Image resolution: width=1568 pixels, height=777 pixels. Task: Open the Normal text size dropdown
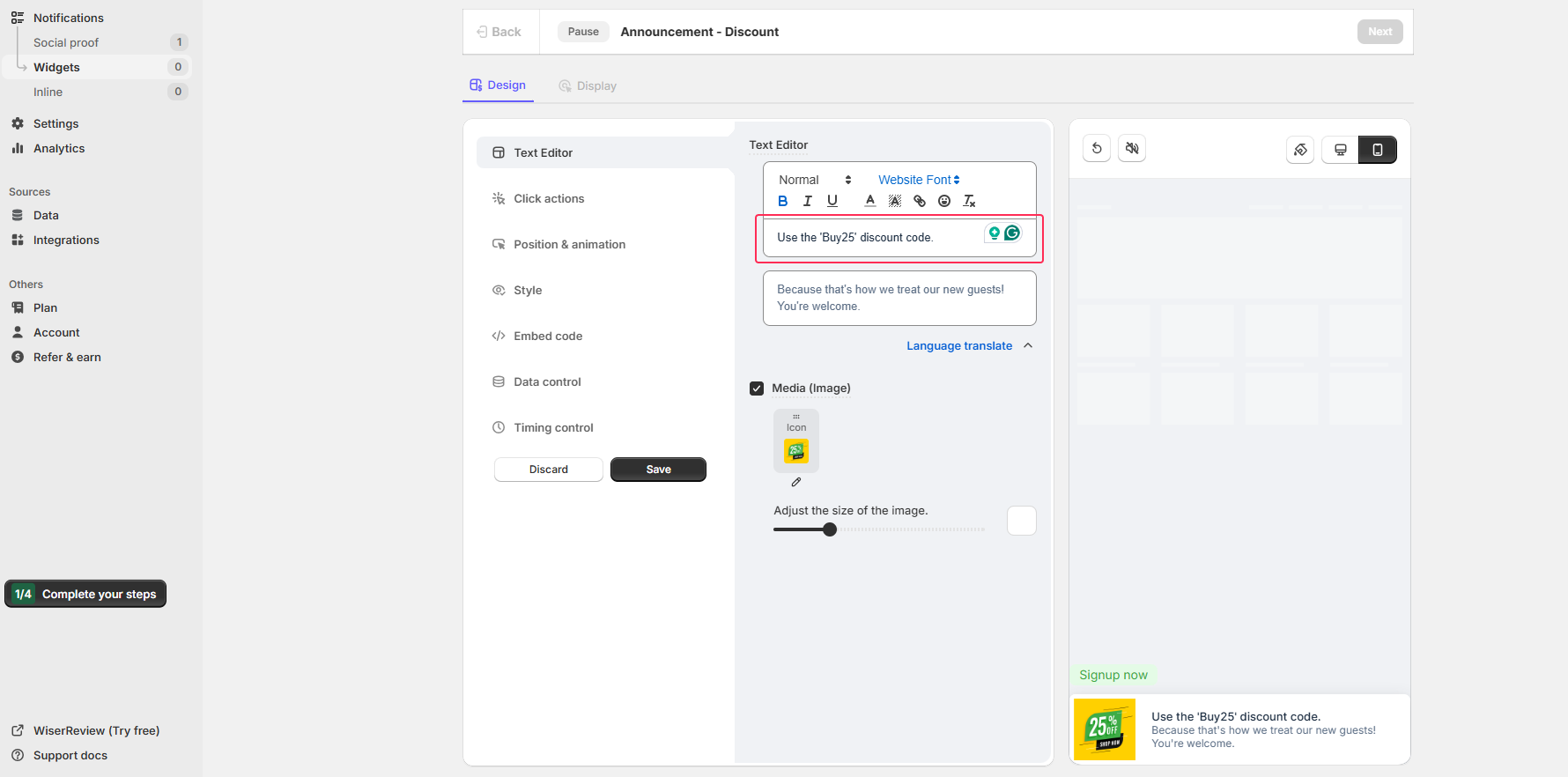click(815, 180)
